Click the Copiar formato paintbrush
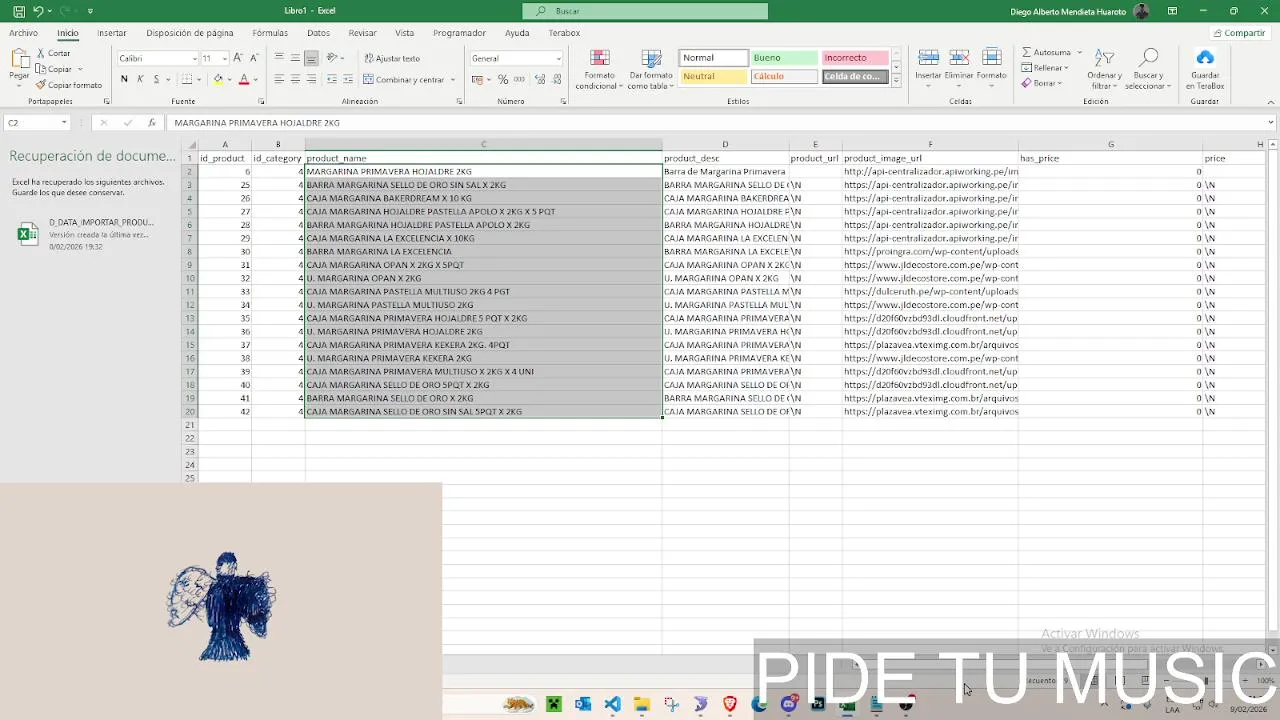 tap(69, 85)
